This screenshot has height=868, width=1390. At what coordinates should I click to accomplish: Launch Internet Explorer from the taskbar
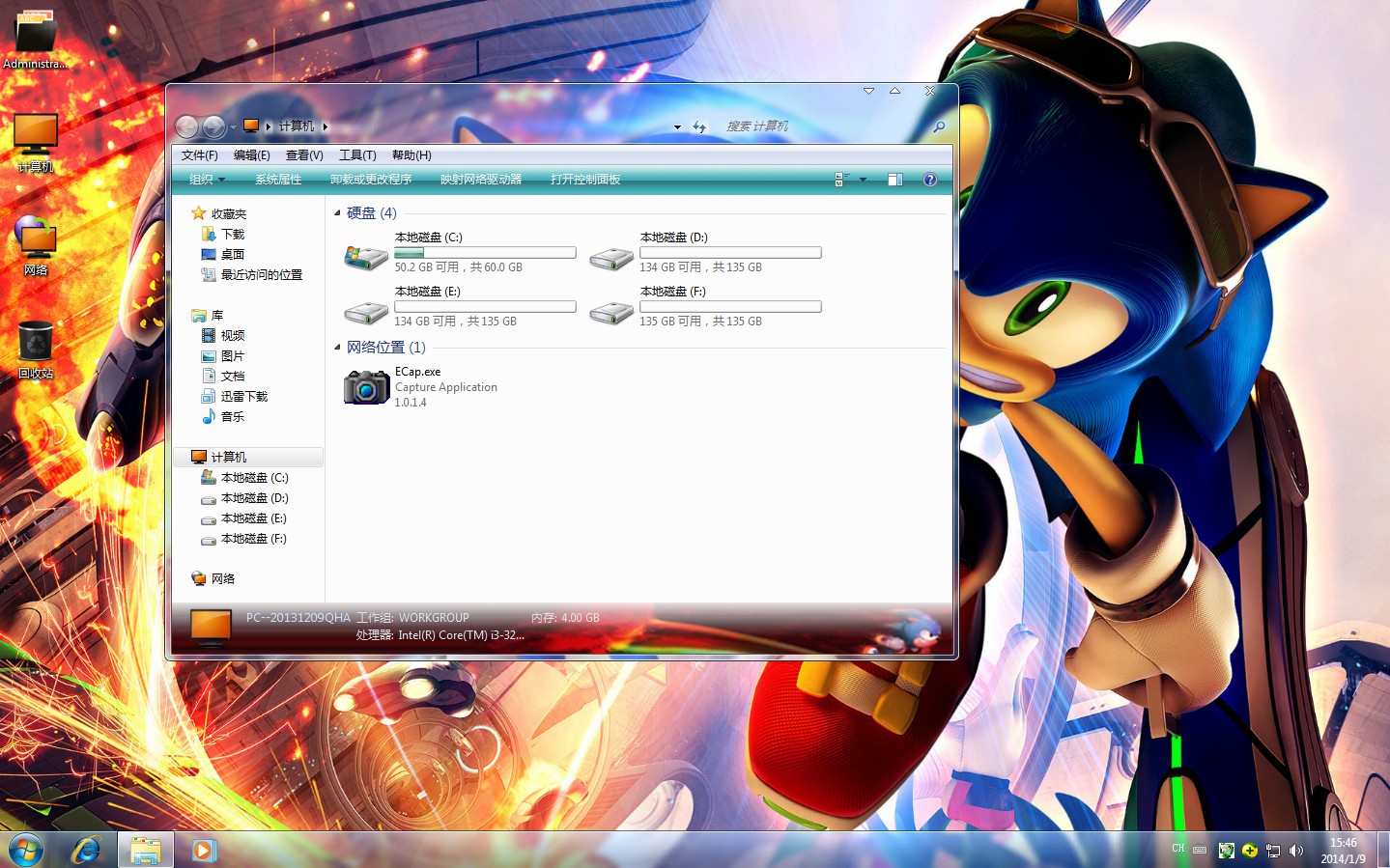[x=87, y=850]
